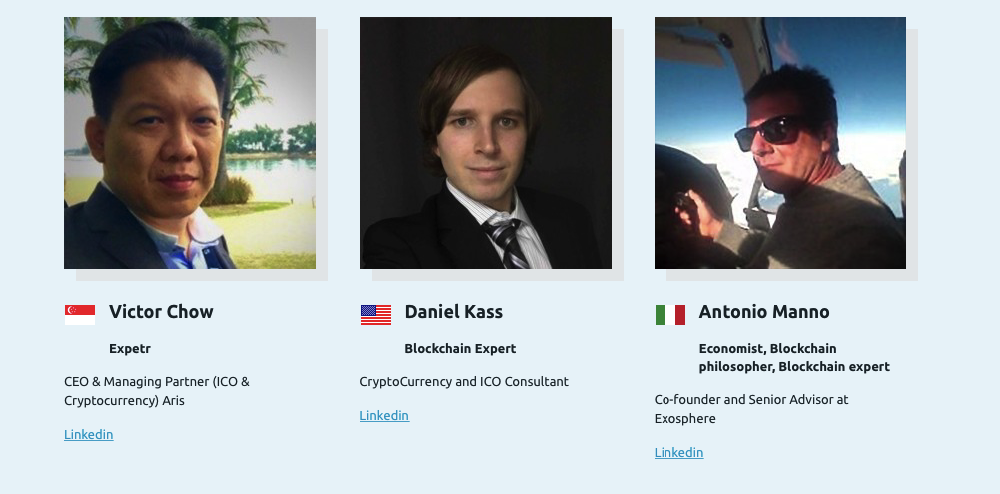This screenshot has width=1000, height=494.
Task: Click the Victor Chow name heading
Action: 161,312
